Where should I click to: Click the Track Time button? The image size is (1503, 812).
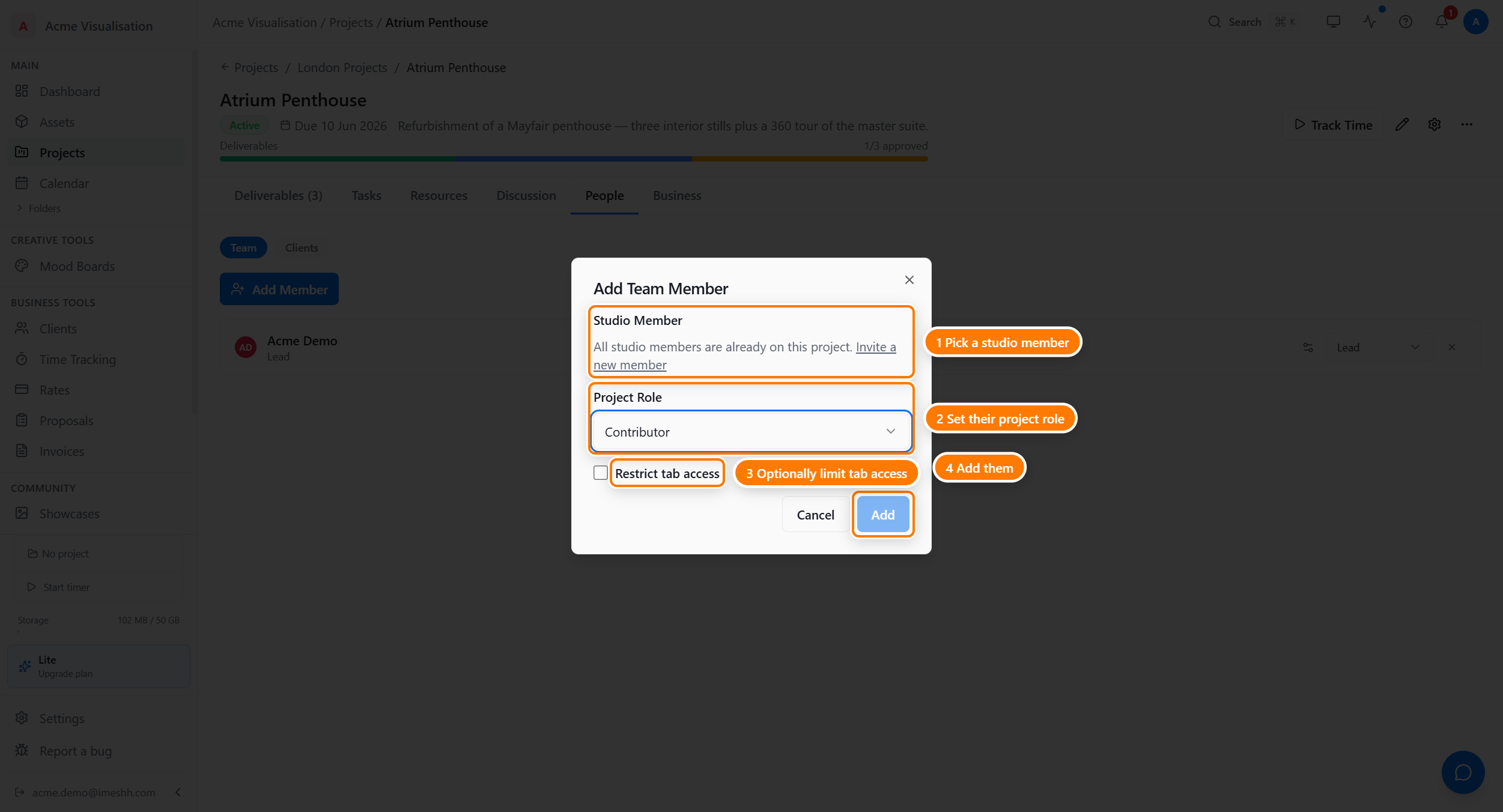[x=1333, y=124]
